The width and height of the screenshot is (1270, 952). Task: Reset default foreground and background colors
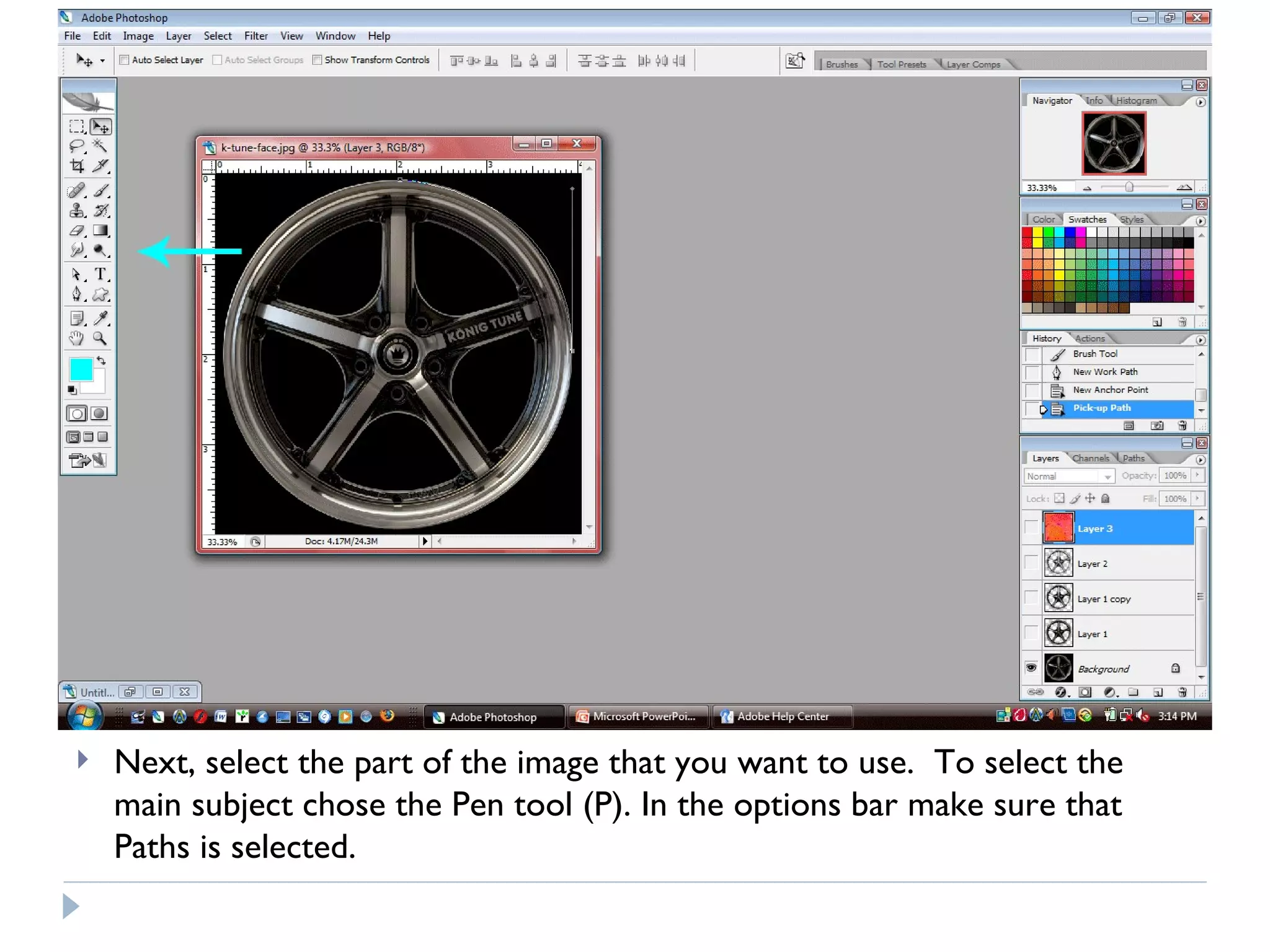73,390
